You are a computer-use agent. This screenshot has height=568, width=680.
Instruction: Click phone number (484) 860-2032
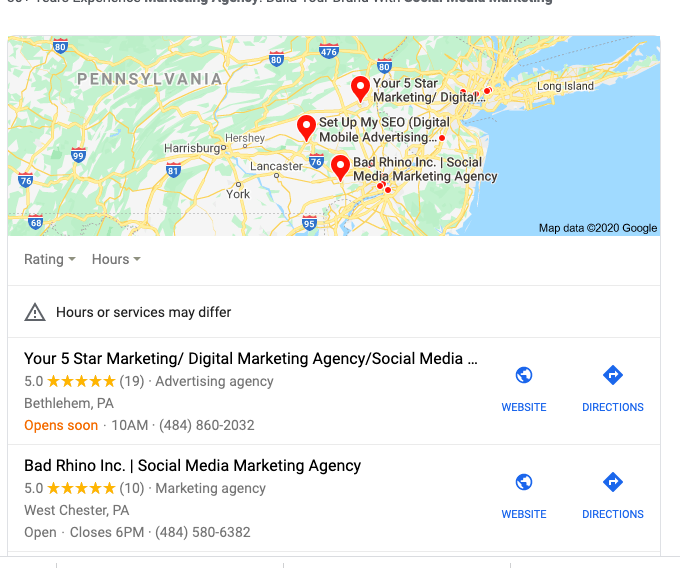pos(206,425)
